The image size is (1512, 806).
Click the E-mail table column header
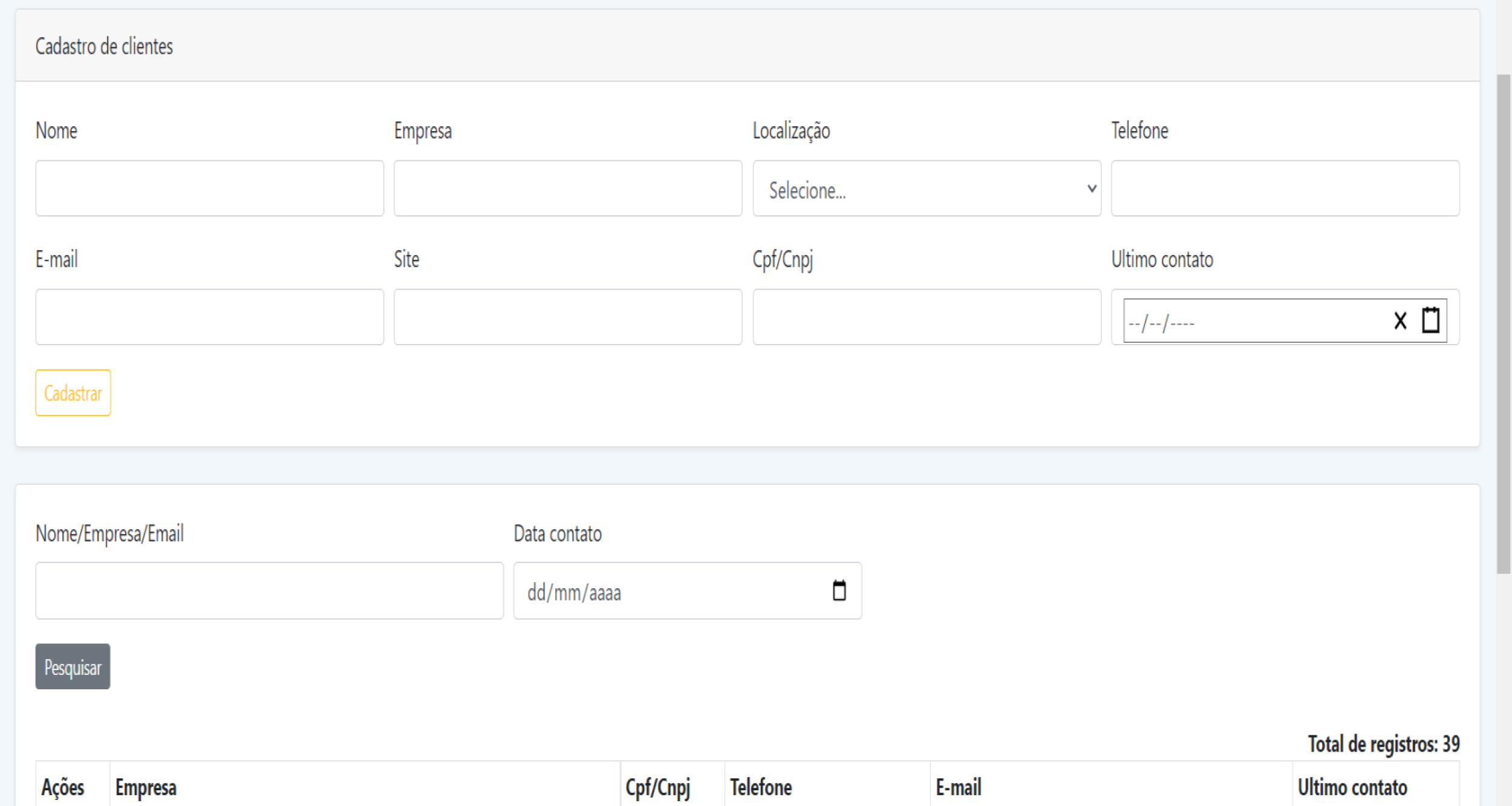958,787
